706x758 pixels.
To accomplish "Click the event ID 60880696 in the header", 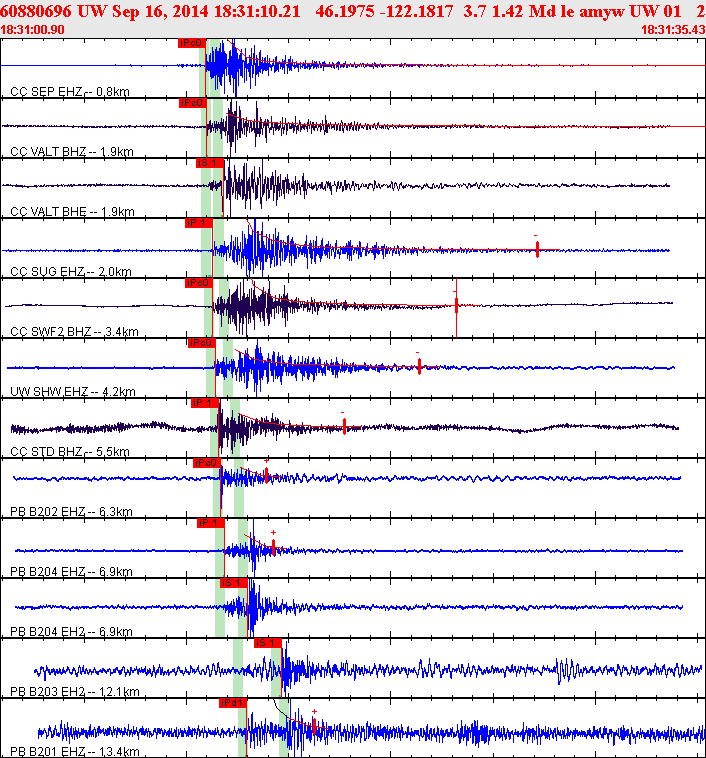I will coord(36,11).
